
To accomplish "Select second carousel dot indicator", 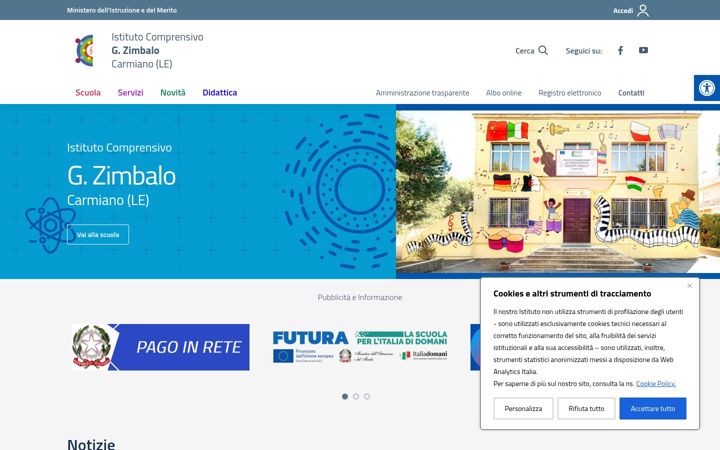I will click(x=356, y=396).
